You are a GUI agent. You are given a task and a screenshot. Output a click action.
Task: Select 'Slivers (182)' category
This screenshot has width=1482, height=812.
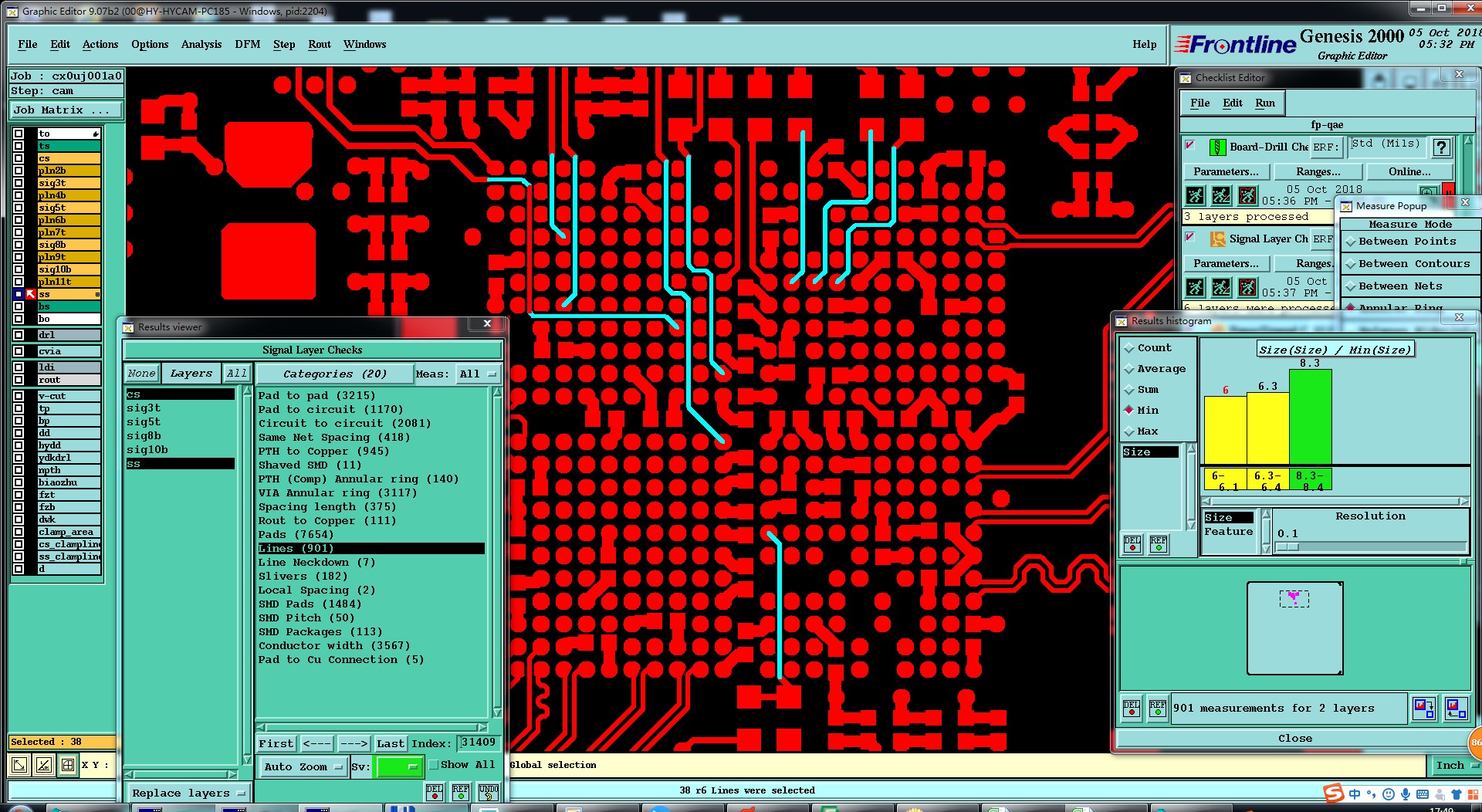click(303, 577)
